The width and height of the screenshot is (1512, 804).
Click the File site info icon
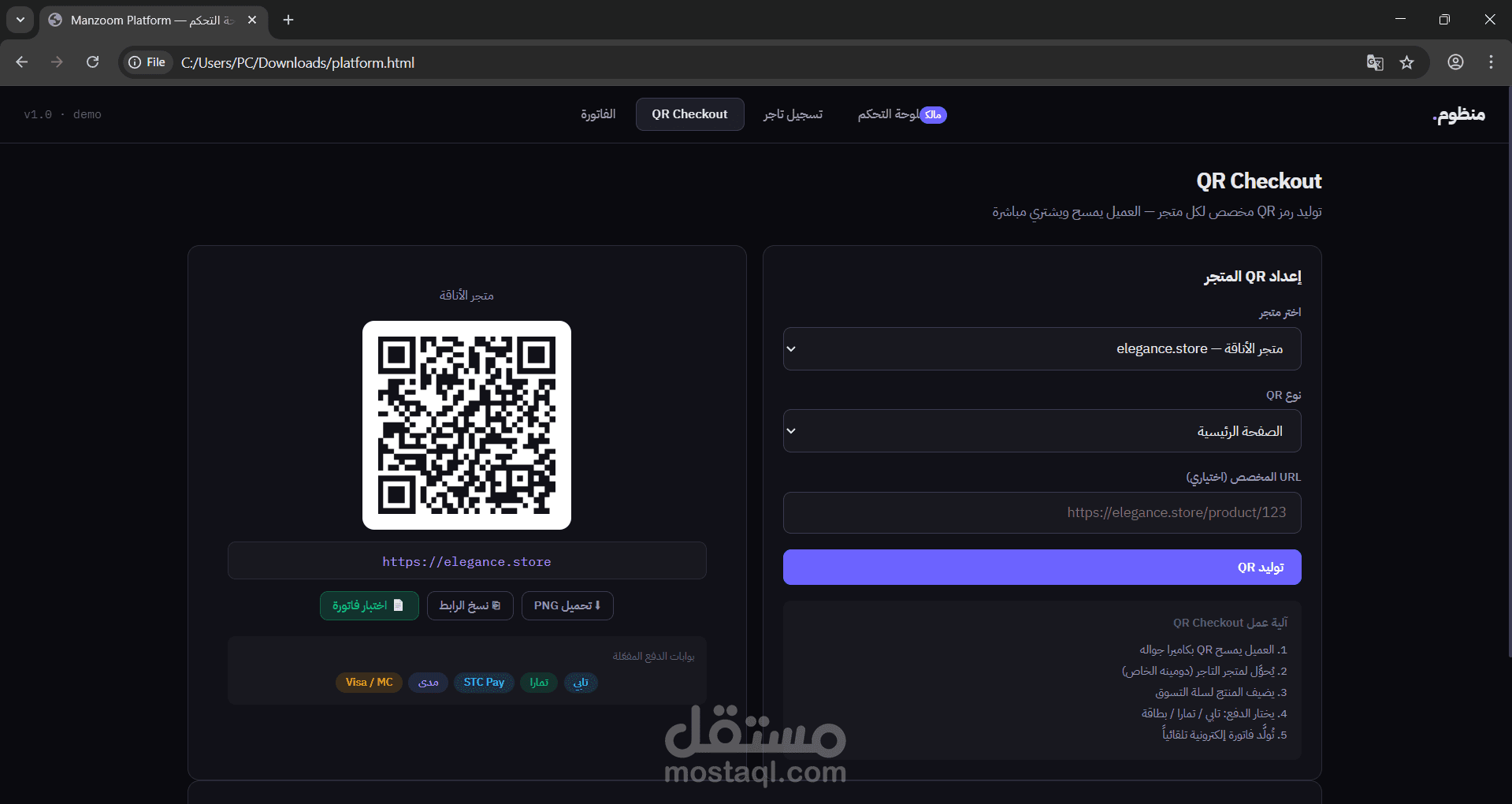tap(147, 62)
